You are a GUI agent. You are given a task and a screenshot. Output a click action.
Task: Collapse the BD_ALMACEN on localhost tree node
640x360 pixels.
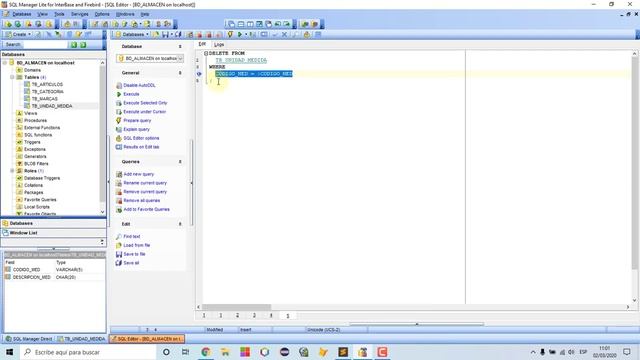tap(5, 63)
